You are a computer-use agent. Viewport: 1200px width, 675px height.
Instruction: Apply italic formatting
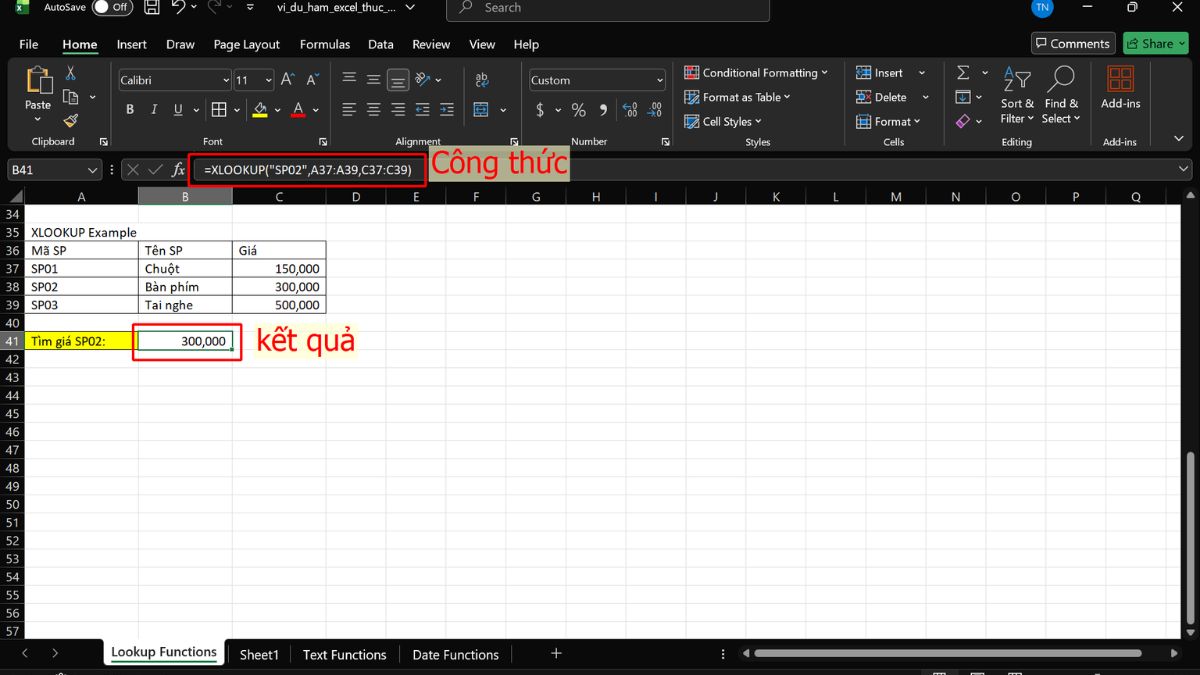[x=153, y=109]
